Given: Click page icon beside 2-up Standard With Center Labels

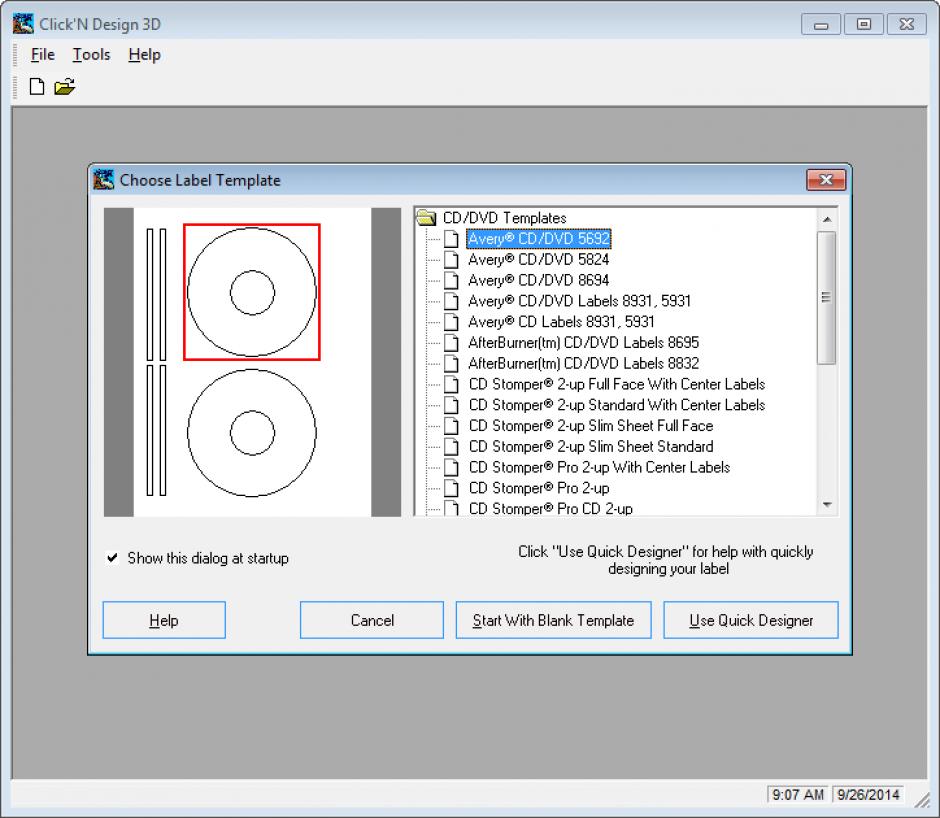Looking at the screenshot, I should pos(451,405).
